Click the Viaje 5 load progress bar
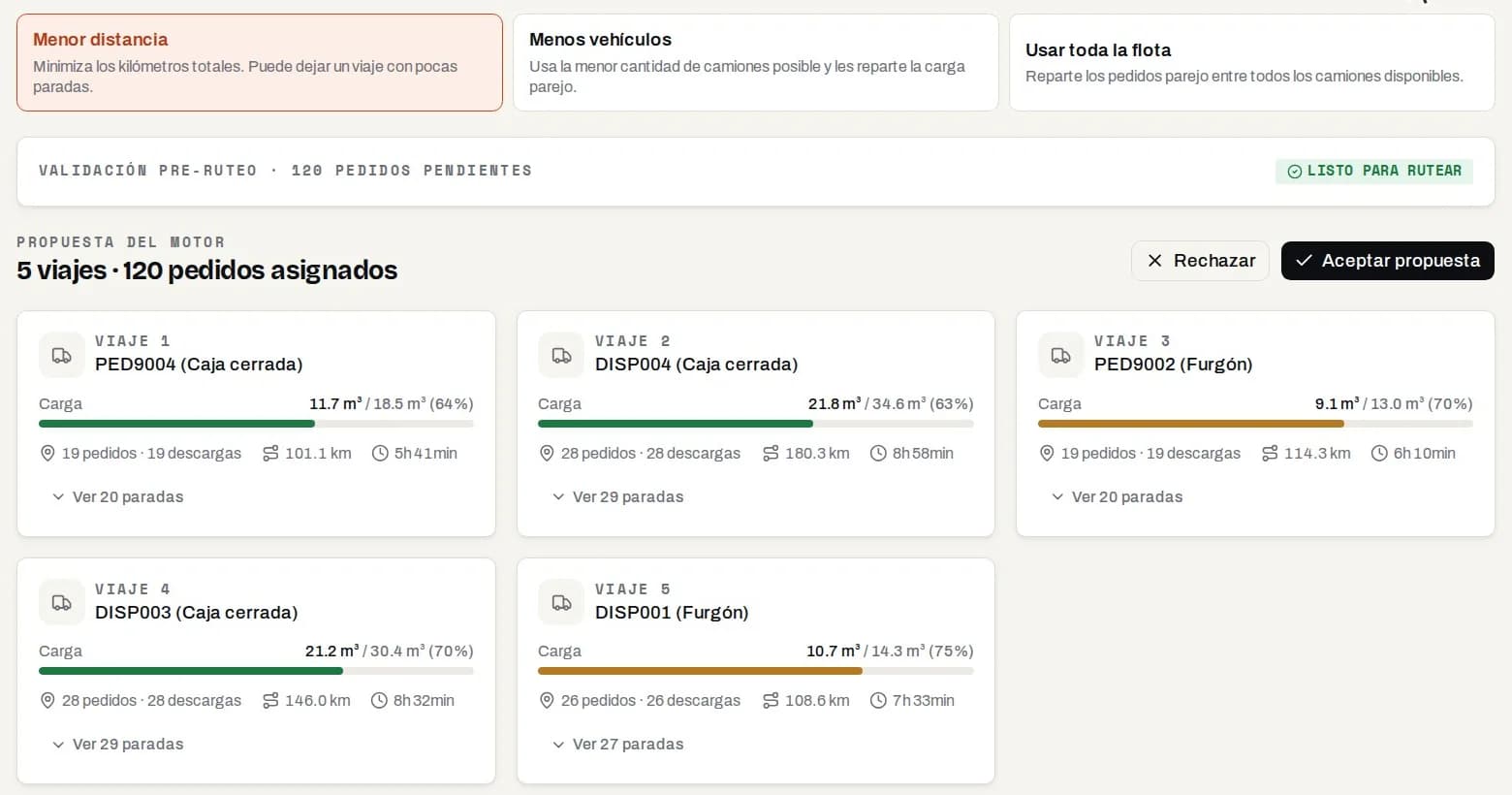This screenshot has width=1512, height=795. point(756,671)
